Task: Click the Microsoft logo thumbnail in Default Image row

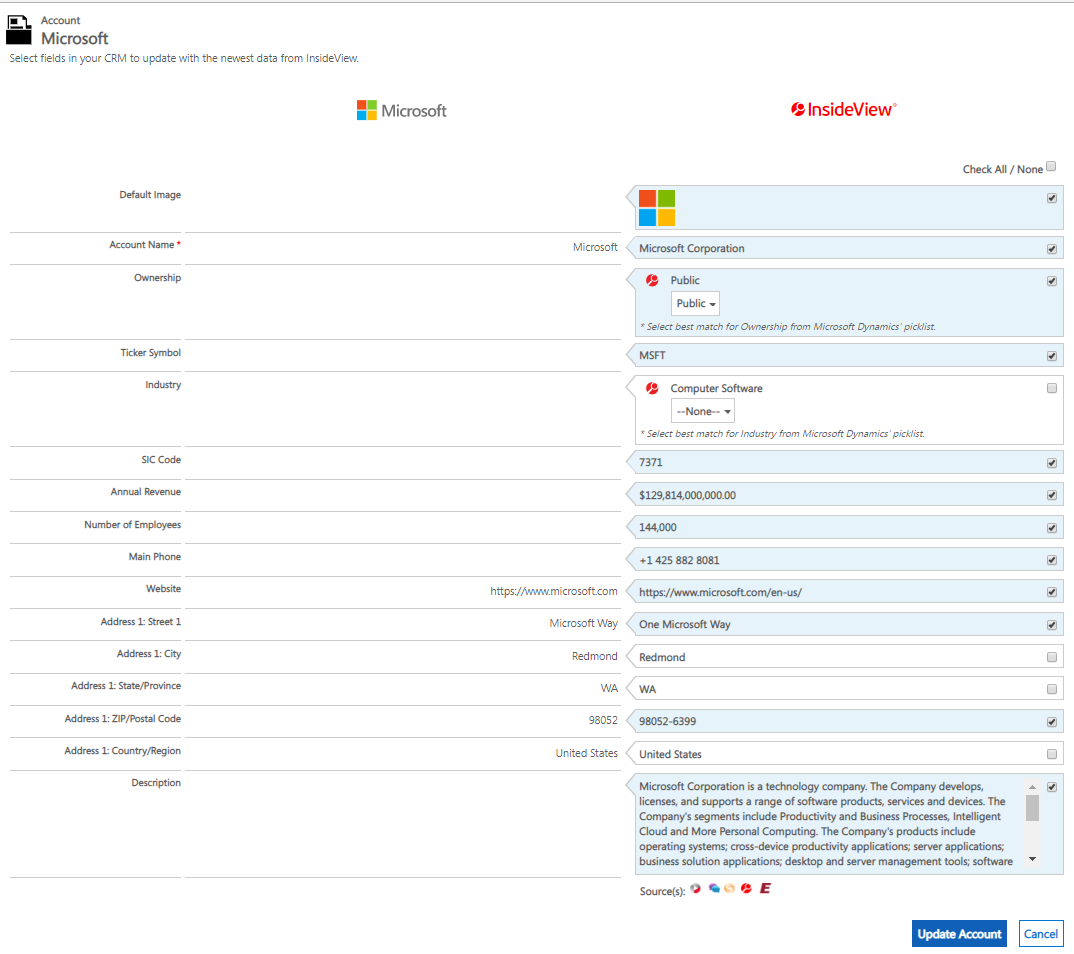Action: click(x=656, y=204)
